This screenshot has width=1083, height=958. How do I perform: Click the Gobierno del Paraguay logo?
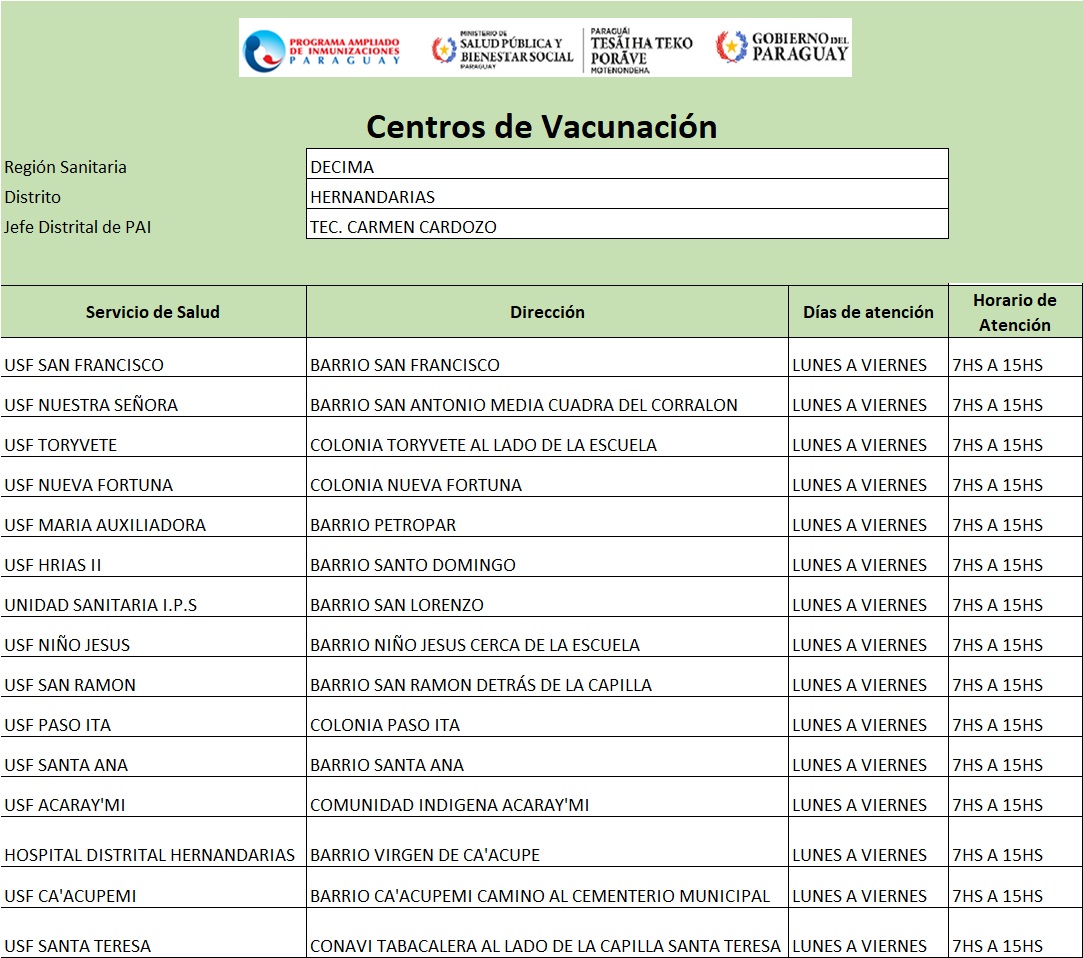click(x=782, y=46)
